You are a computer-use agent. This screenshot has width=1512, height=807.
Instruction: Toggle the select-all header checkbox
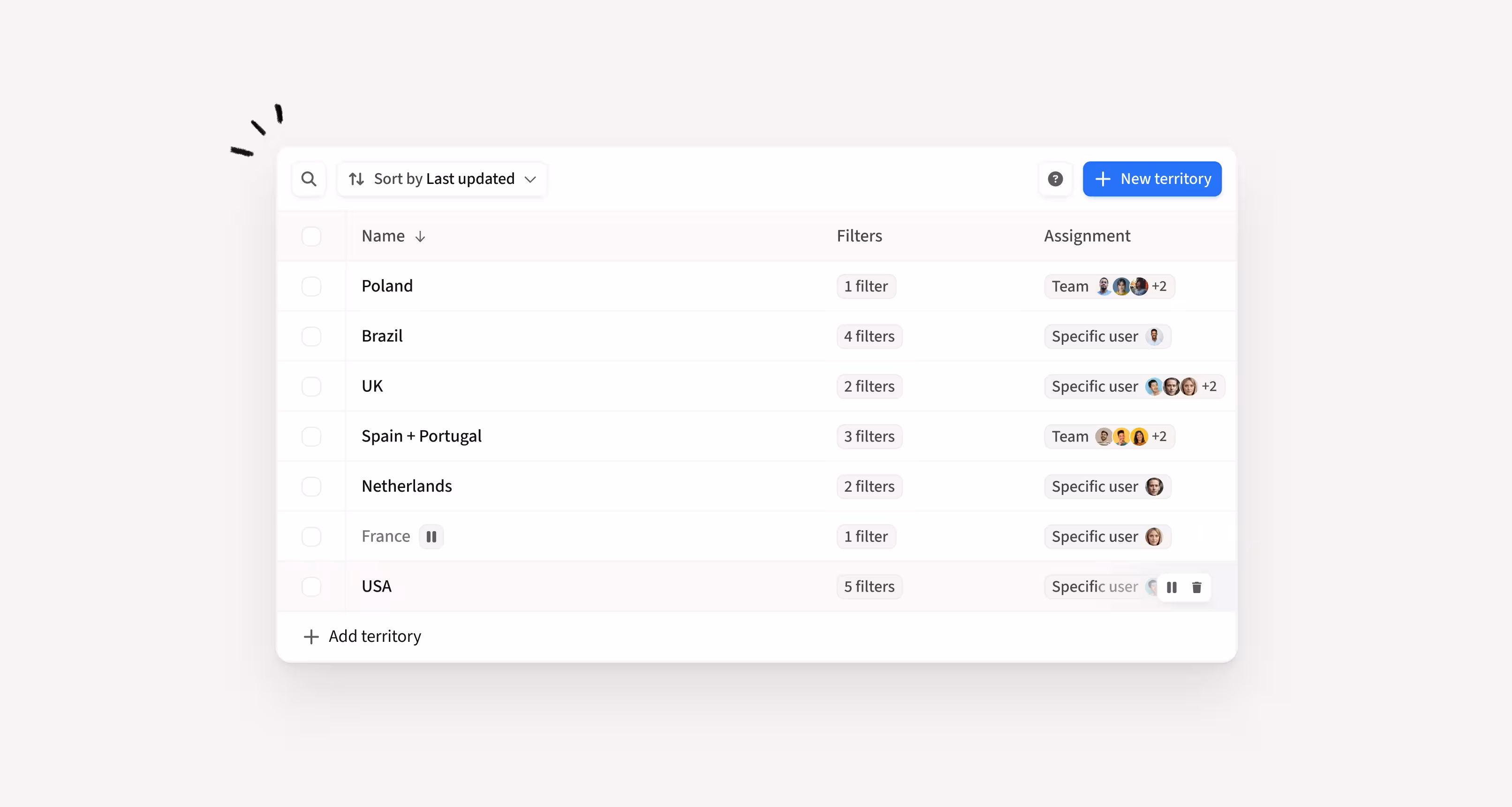[x=311, y=236]
